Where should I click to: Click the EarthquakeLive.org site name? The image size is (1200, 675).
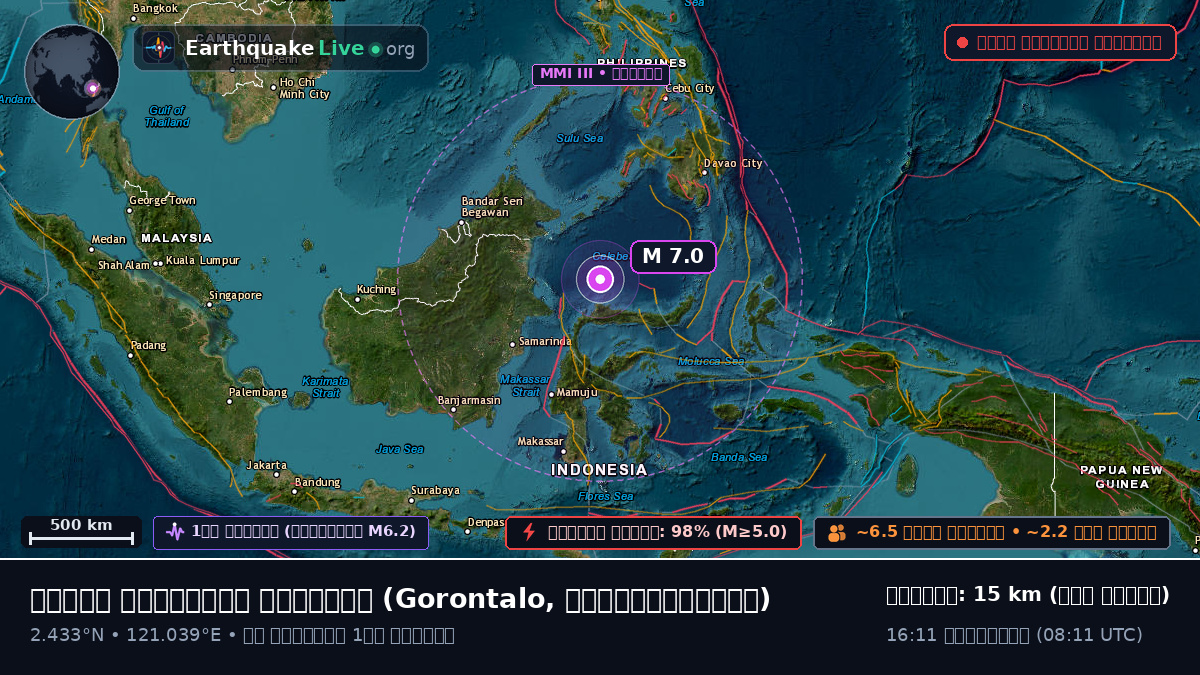300,49
